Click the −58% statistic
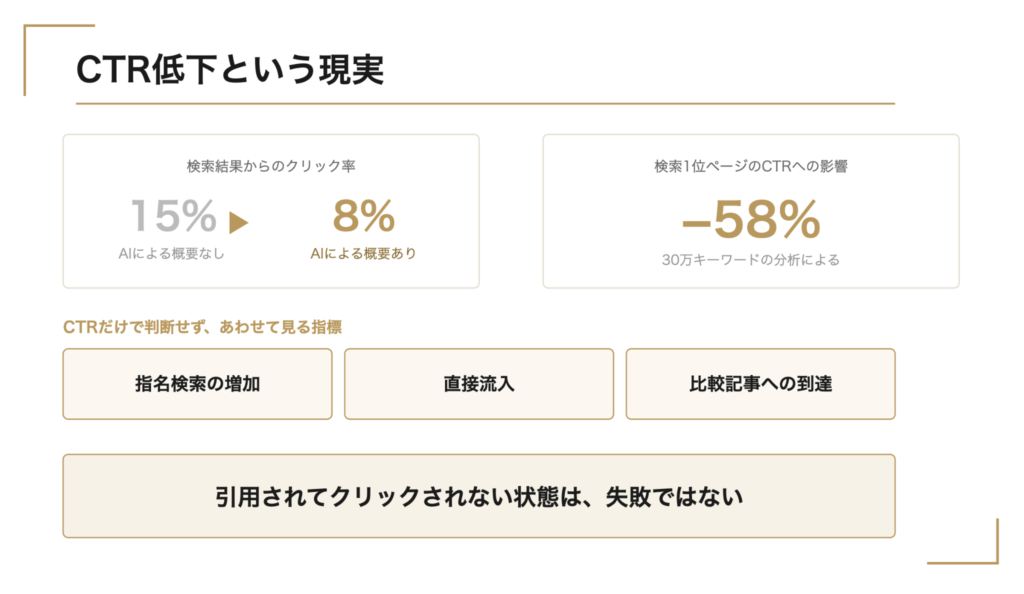Viewport: 1024px width, 594px height. point(751,219)
